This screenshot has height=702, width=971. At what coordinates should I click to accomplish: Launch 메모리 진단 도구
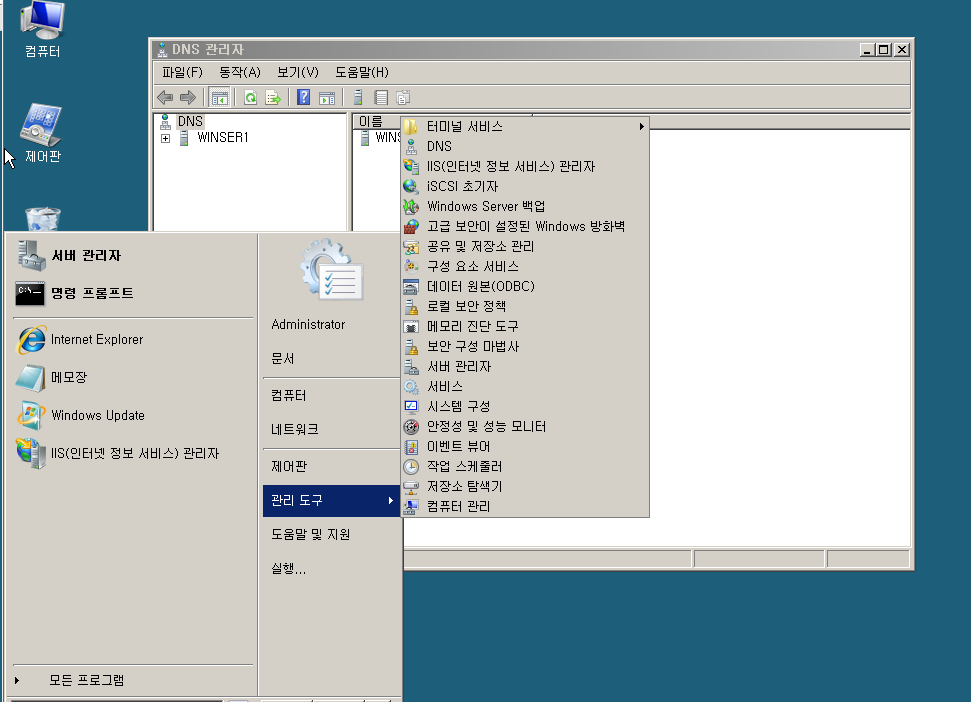point(525,326)
